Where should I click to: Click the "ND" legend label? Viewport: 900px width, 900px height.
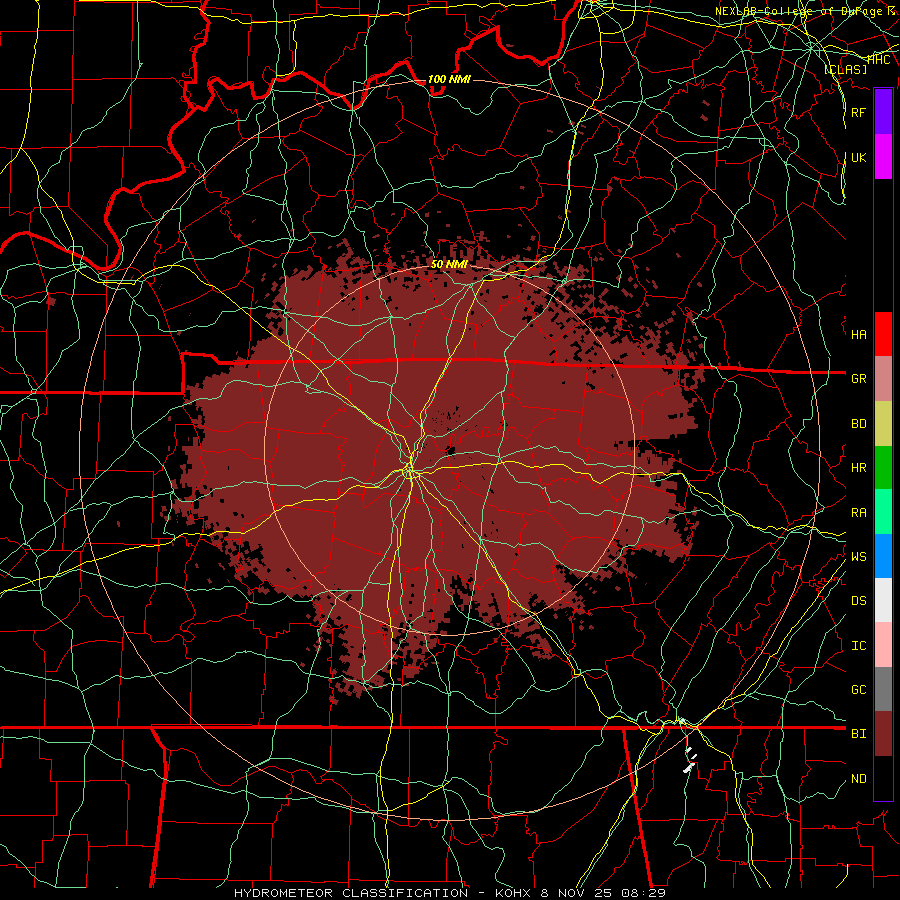point(859,779)
